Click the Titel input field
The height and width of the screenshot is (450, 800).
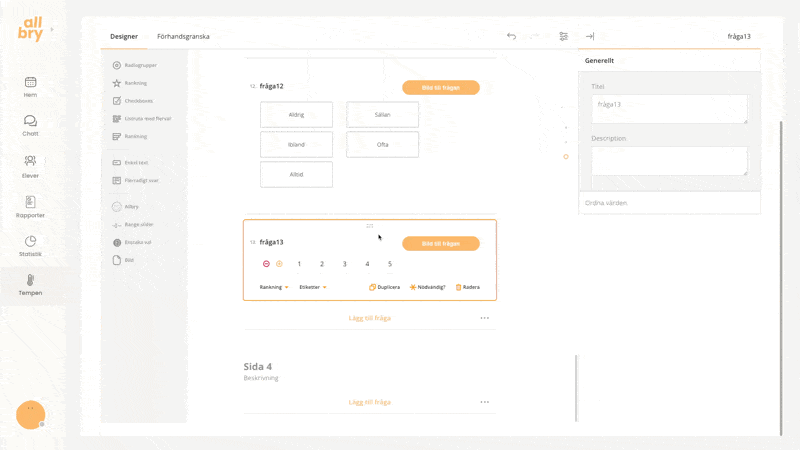point(669,109)
